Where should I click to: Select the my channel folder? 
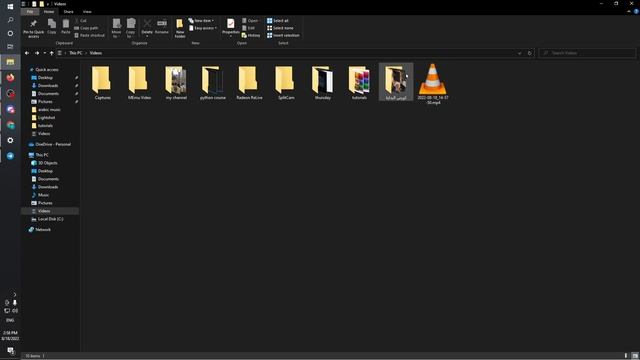[176, 82]
